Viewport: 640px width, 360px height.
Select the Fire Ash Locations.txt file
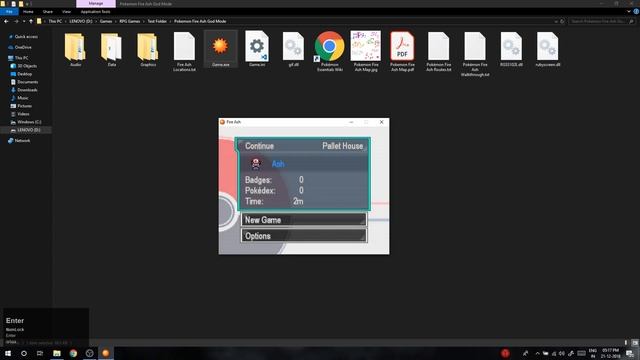pos(184,52)
